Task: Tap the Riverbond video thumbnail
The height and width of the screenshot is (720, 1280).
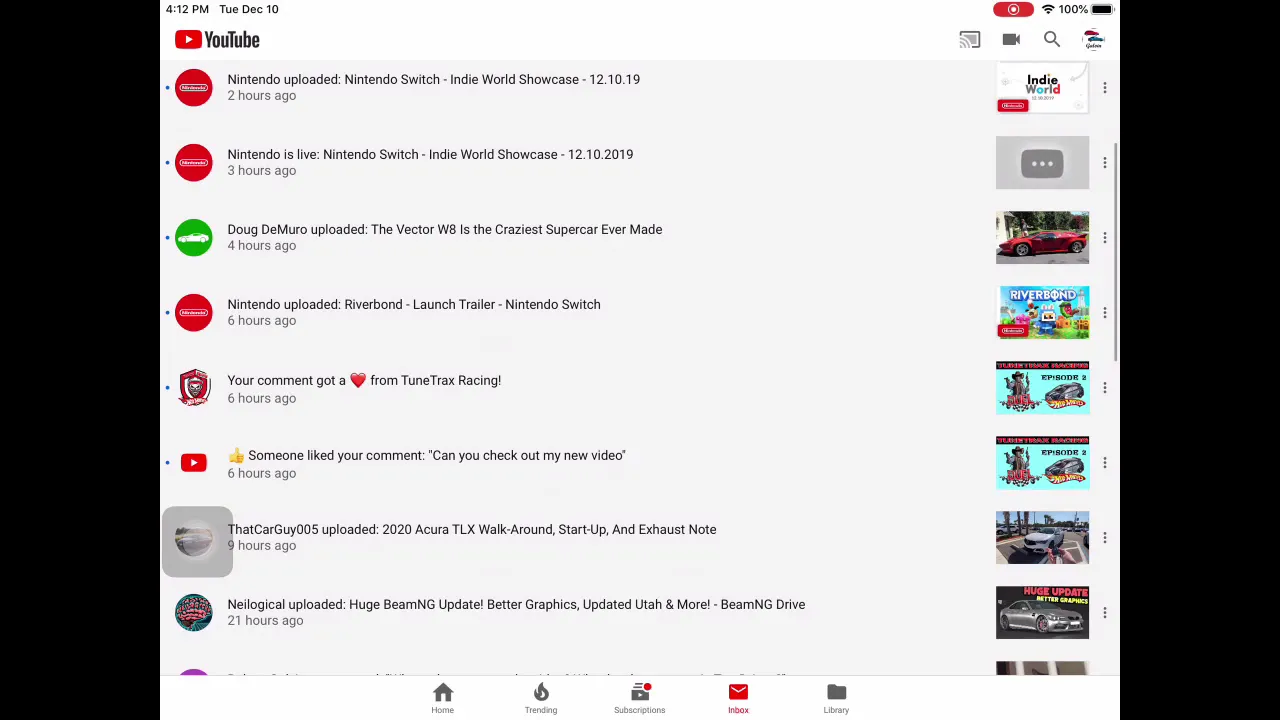Action: (x=1042, y=313)
